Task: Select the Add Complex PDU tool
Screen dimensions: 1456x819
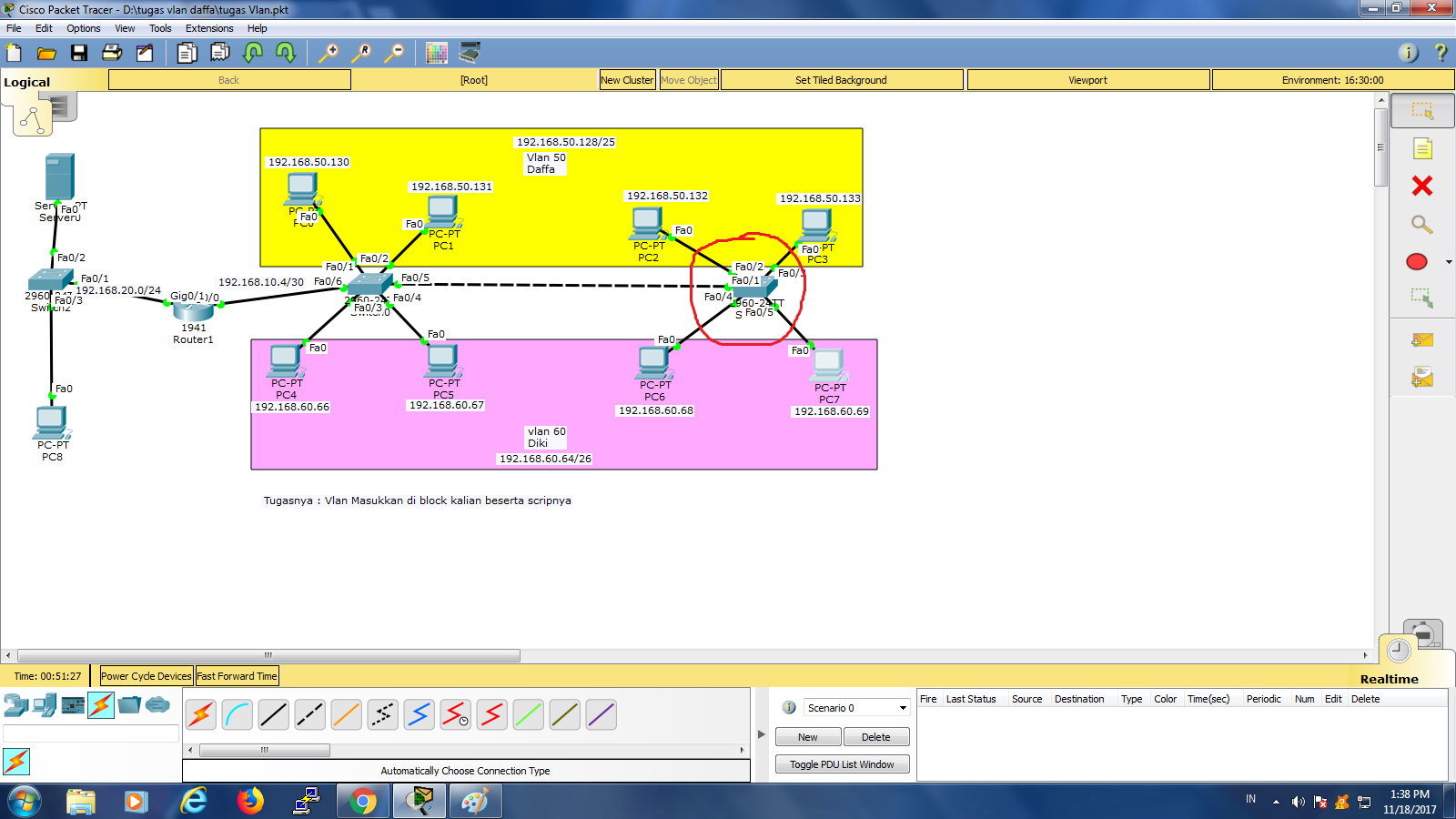Action: click(x=1422, y=375)
